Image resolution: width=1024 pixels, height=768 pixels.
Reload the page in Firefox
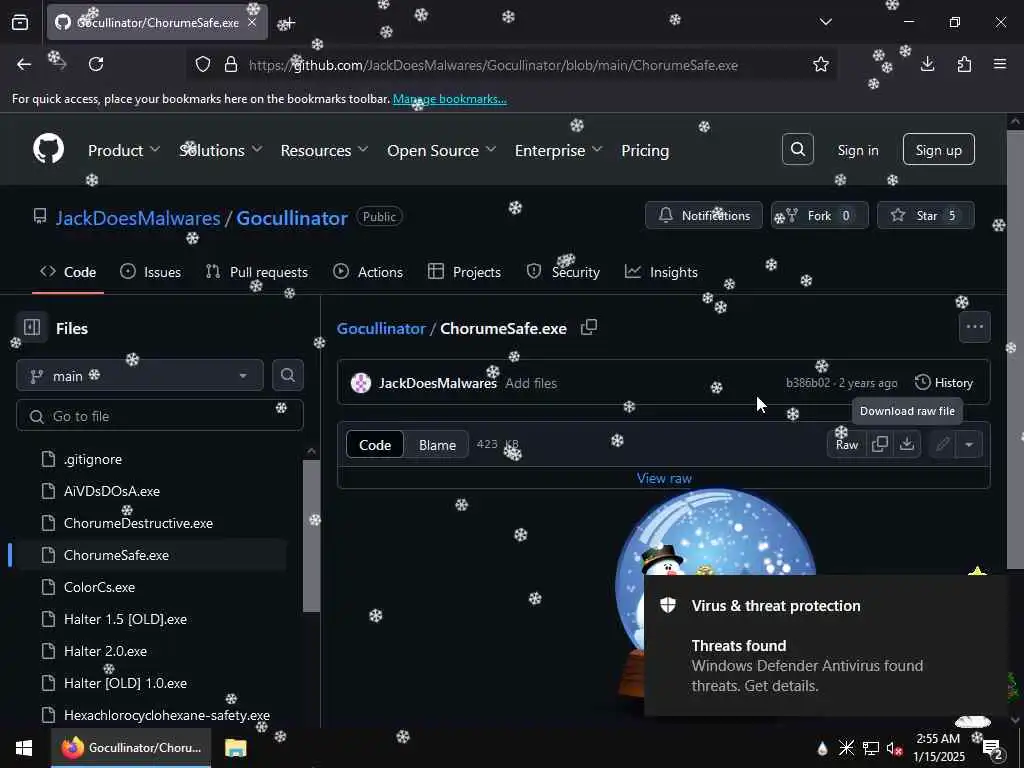[x=96, y=64]
